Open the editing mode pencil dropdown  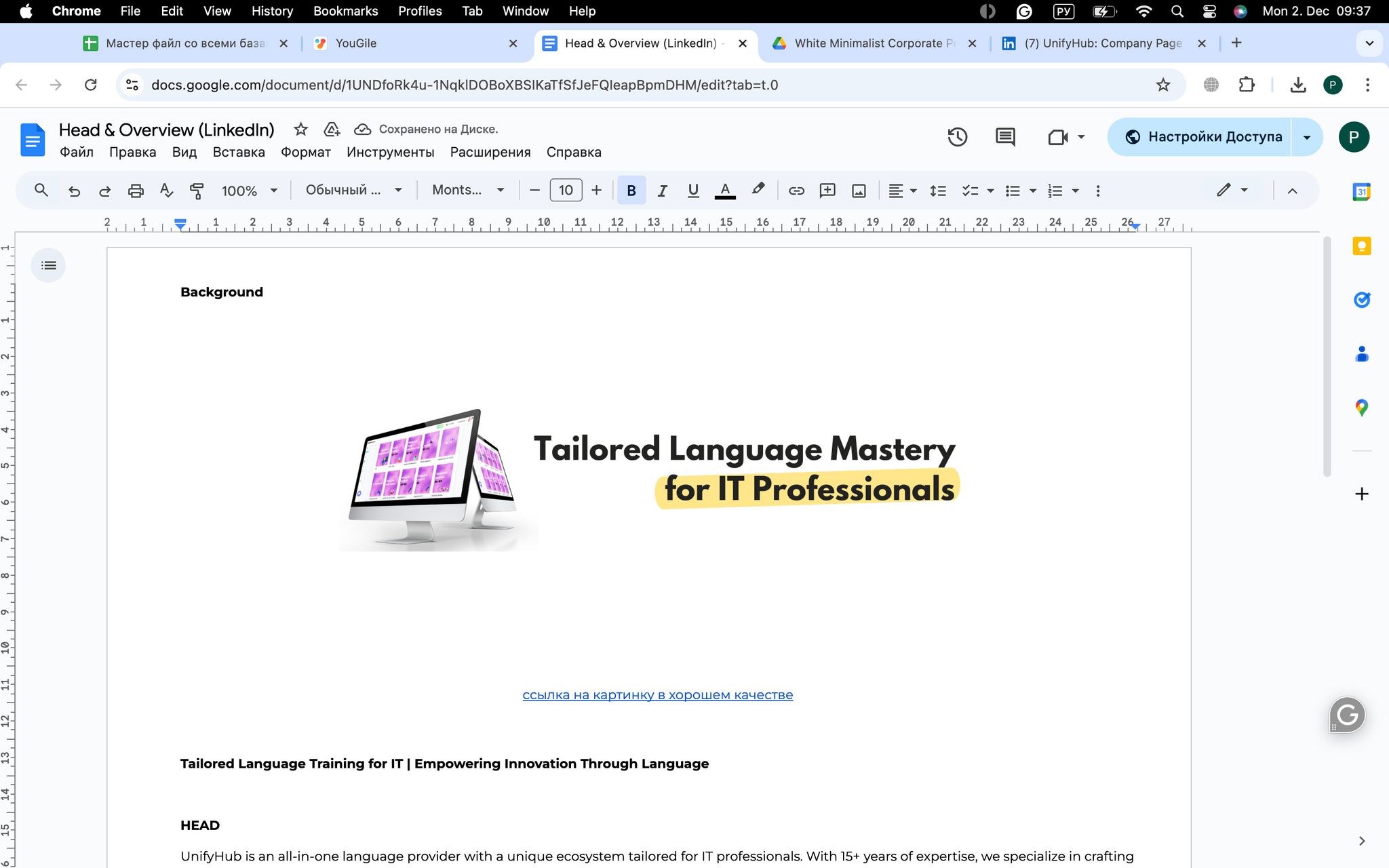[x=1232, y=191]
